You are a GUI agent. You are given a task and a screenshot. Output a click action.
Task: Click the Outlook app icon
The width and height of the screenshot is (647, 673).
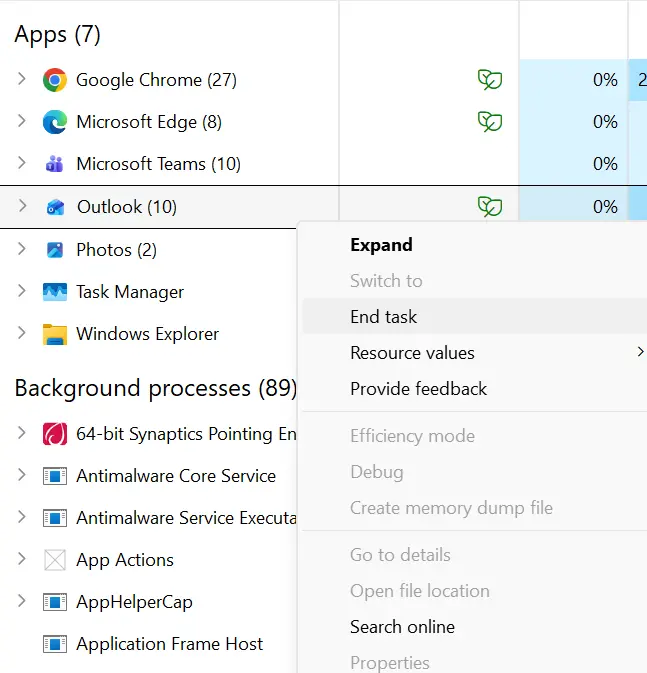(x=55, y=207)
